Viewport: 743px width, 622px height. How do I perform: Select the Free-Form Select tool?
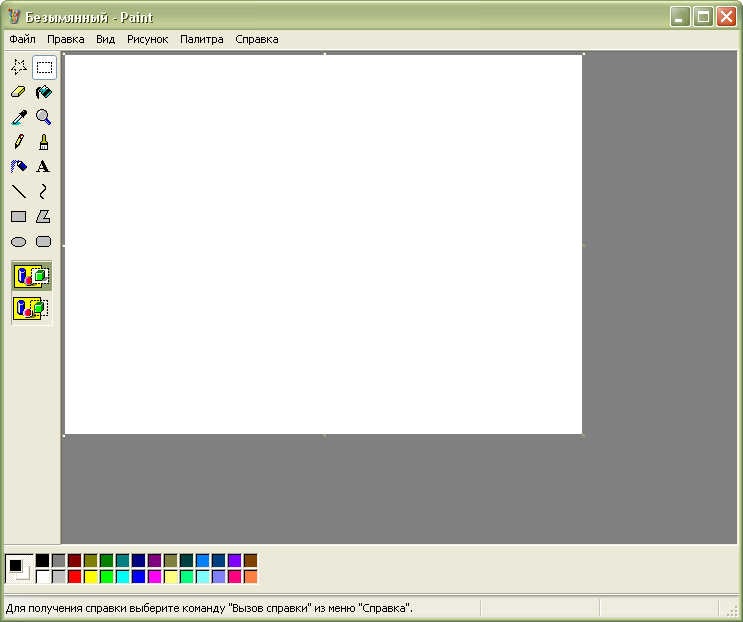pyautogui.click(x=19, y=67)
